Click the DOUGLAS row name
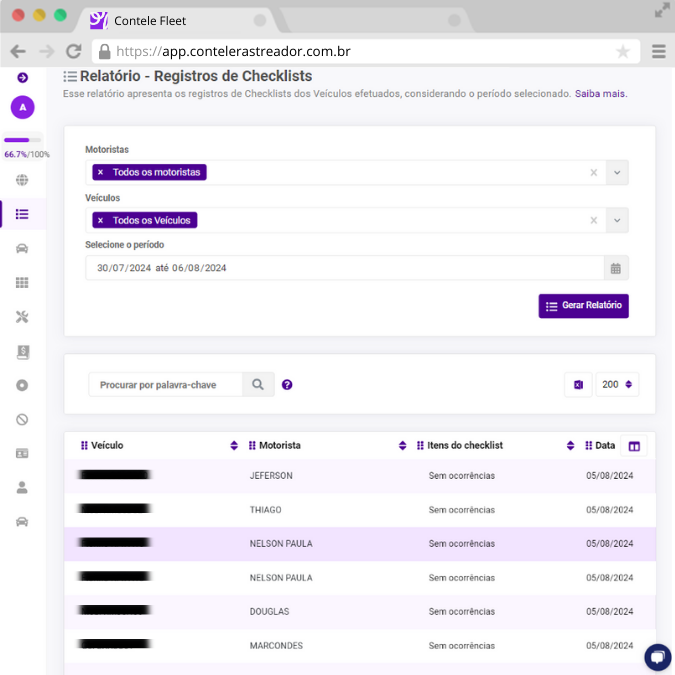The height and width of the screenshot is (675, 675). point(269,612)
